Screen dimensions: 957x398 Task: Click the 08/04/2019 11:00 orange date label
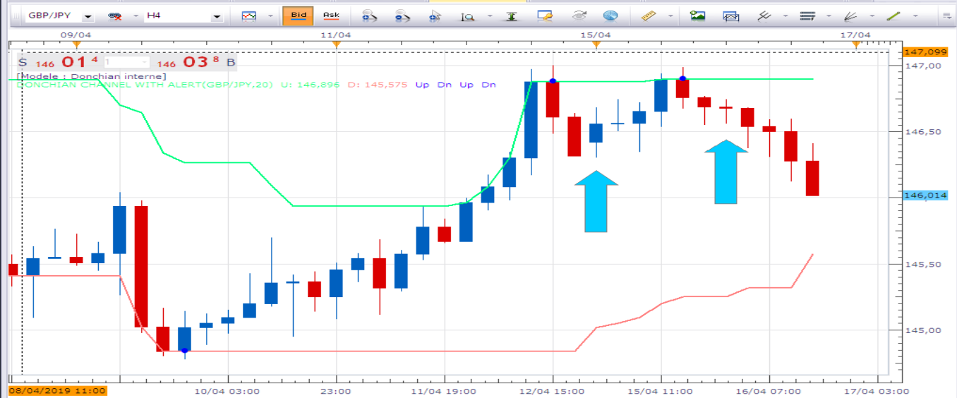57,391
